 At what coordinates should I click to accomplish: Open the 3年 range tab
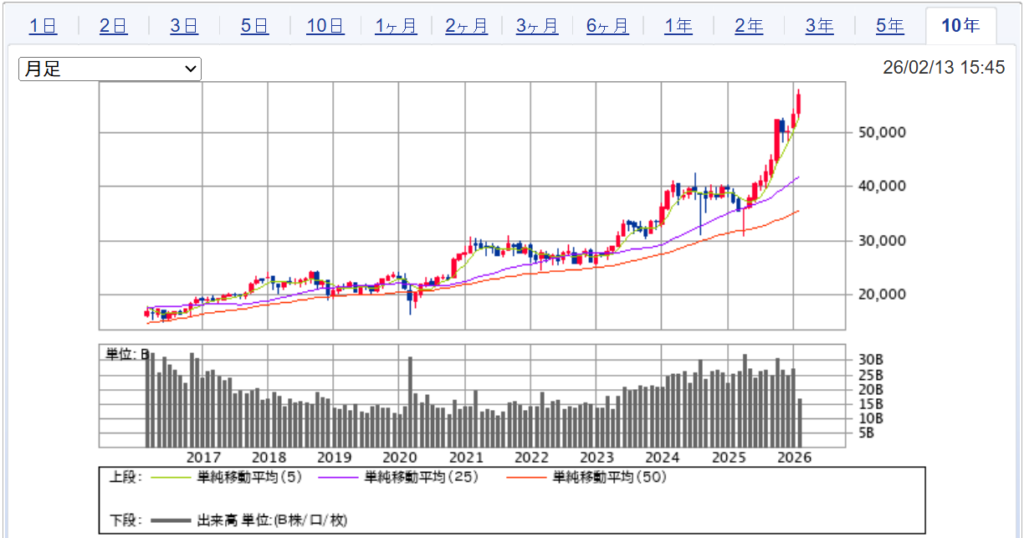(x=819, y=26)
